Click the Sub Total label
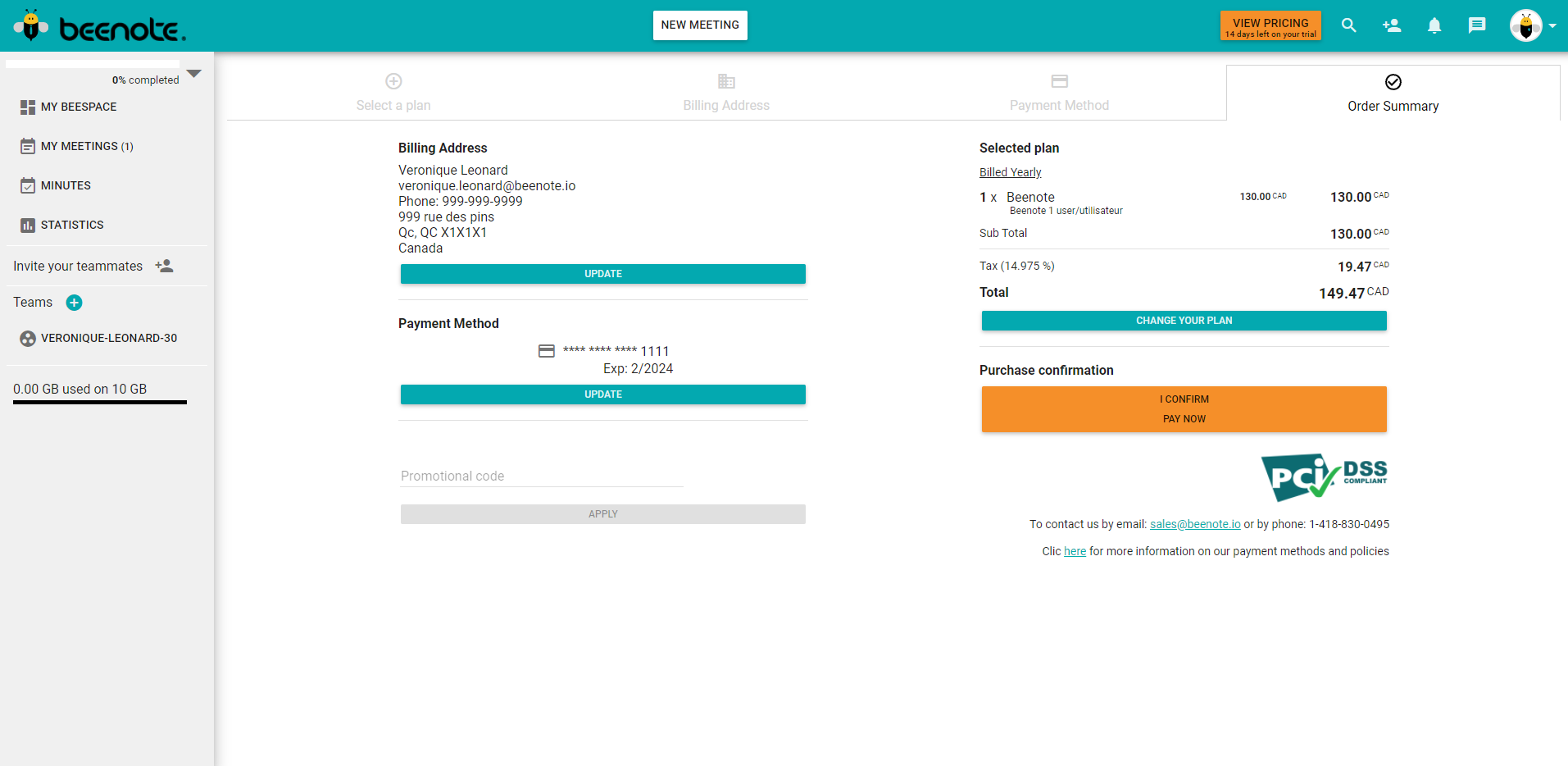Image resolution: width=1568 pixels, height=766 pixels. click(1003, 233)
